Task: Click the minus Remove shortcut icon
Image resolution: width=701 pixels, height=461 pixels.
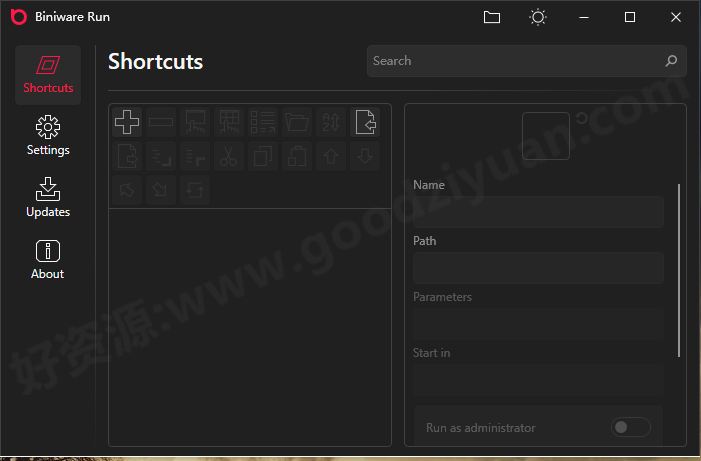Action: click(x=161, y=122)
